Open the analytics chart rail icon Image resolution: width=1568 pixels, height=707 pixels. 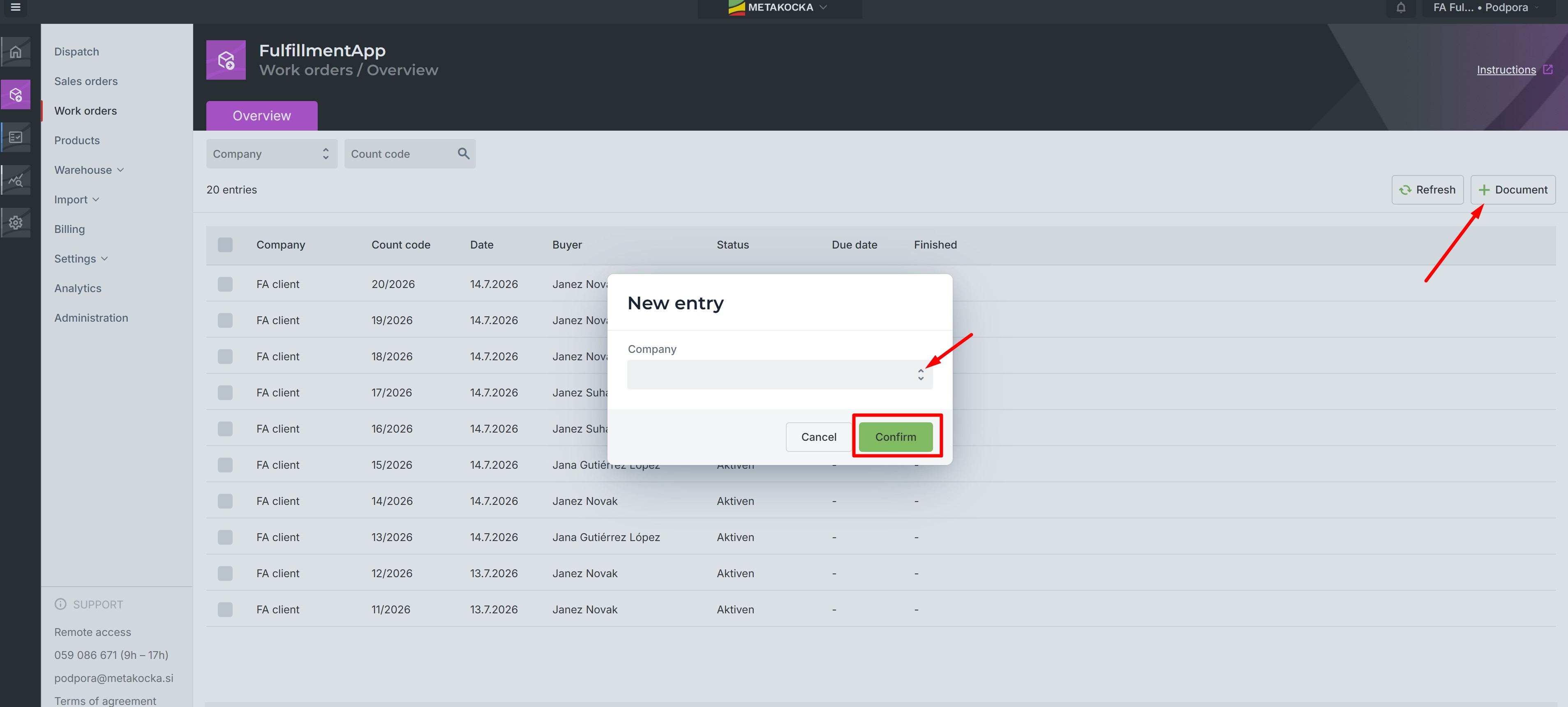(16, 180)
